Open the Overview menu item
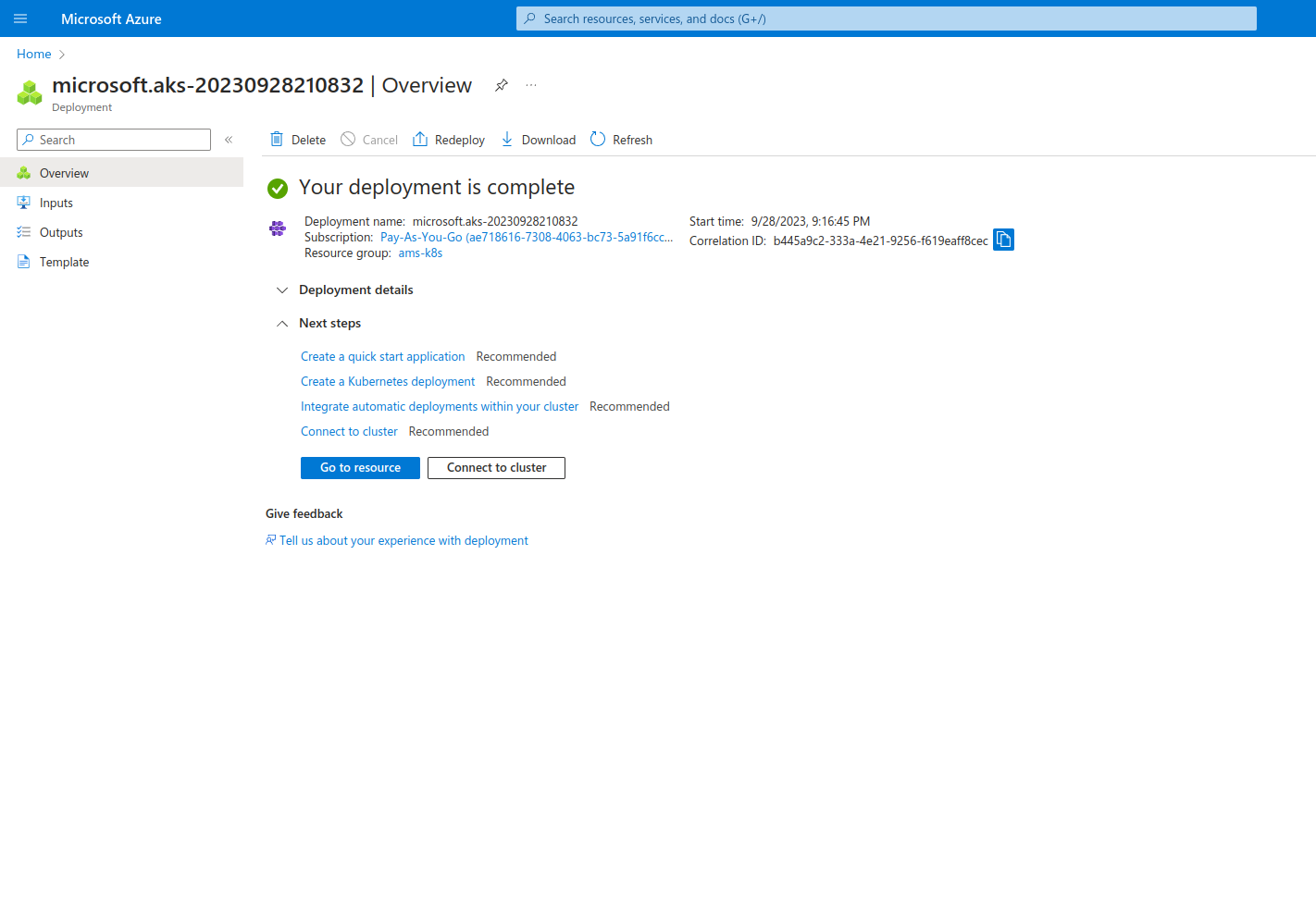Screen dimensions: 1316x900 (x=121, y=173)
